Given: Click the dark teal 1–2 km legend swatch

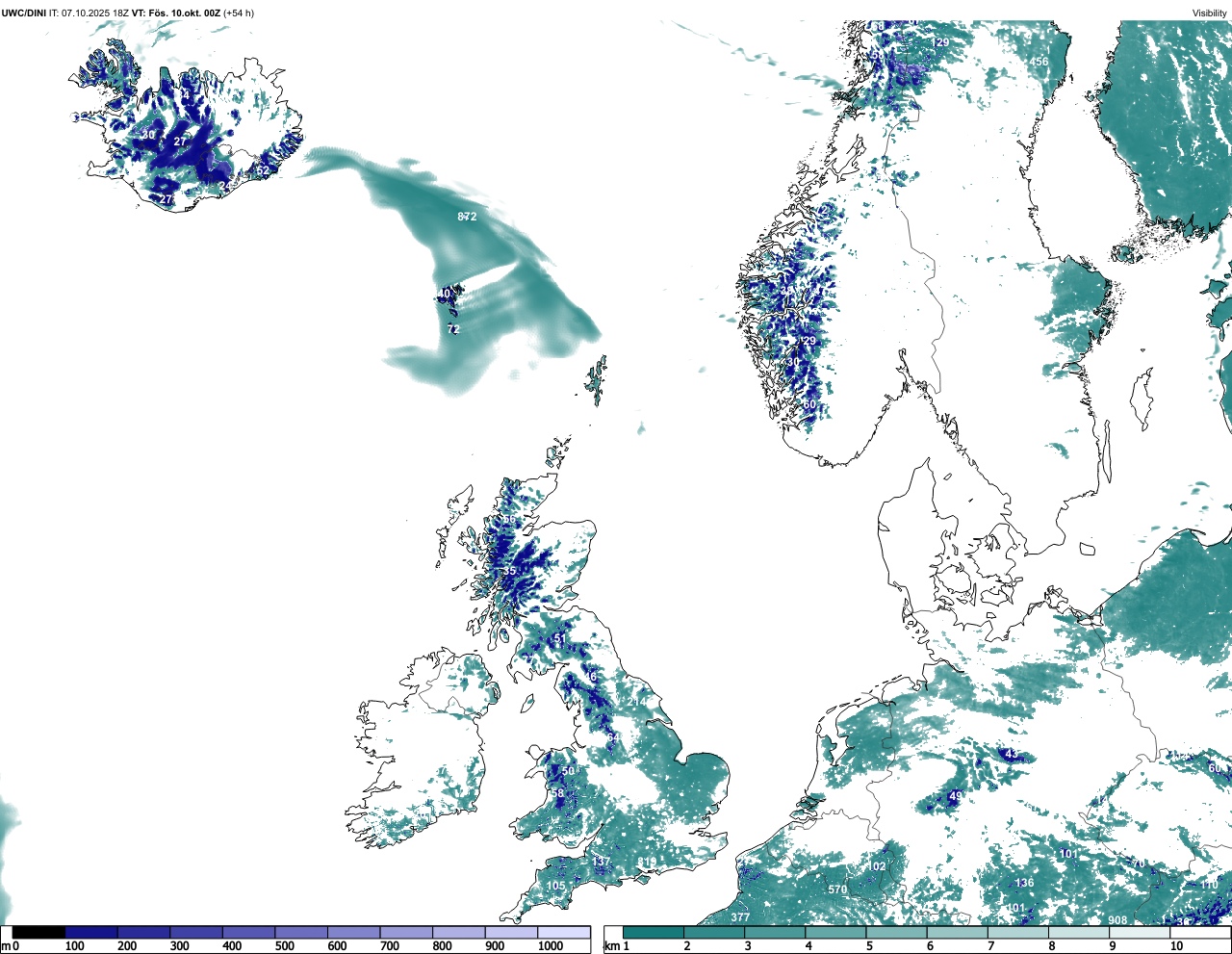Looking at the screenshot, I should coord(654,932).
